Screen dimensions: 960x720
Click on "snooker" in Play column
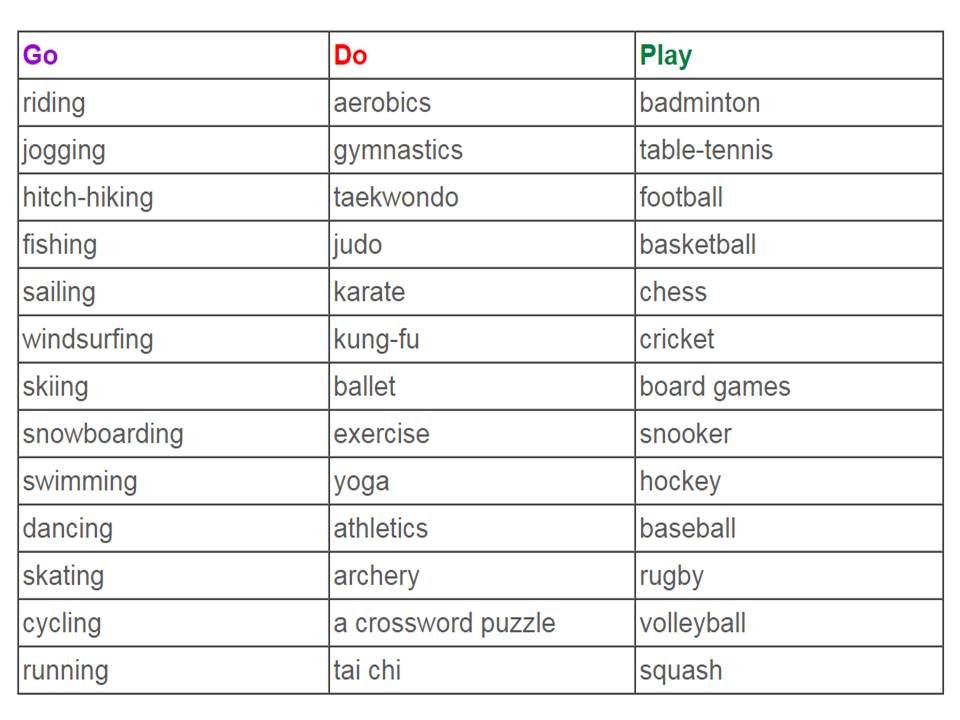(685, 434)
